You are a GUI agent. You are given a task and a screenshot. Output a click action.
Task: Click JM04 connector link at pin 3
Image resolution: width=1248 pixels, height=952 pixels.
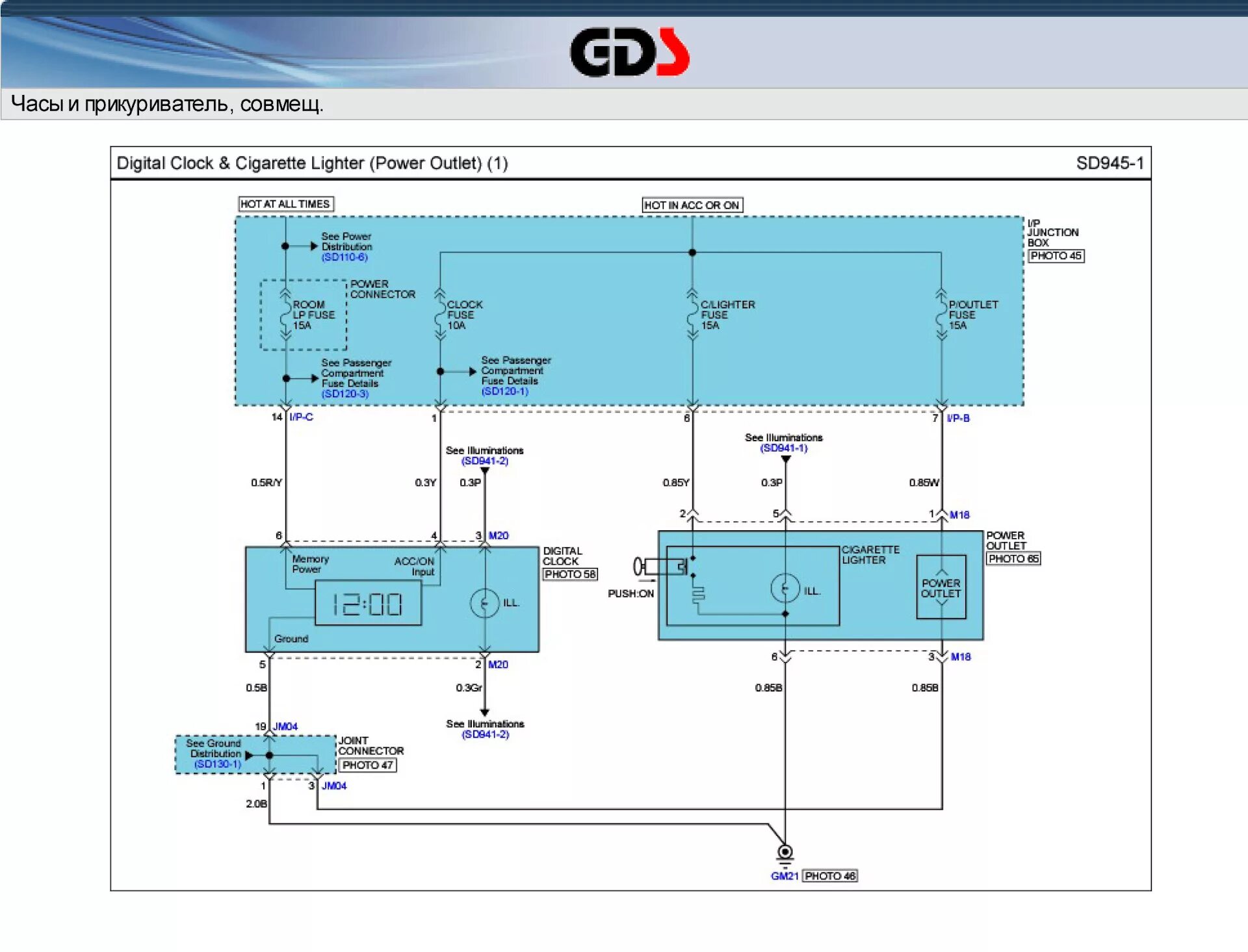click(x=334, y=786)
